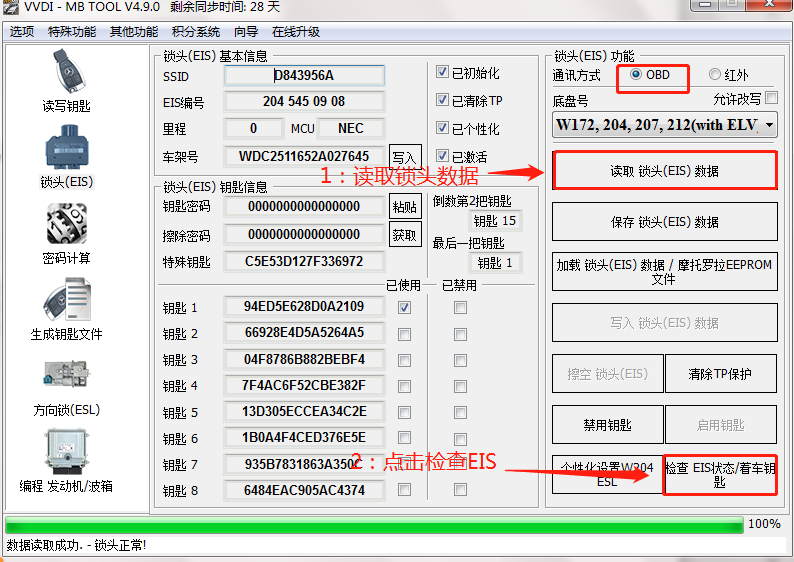Open the 特殊功能 menu
794x562 pixels.
(72, 32)
